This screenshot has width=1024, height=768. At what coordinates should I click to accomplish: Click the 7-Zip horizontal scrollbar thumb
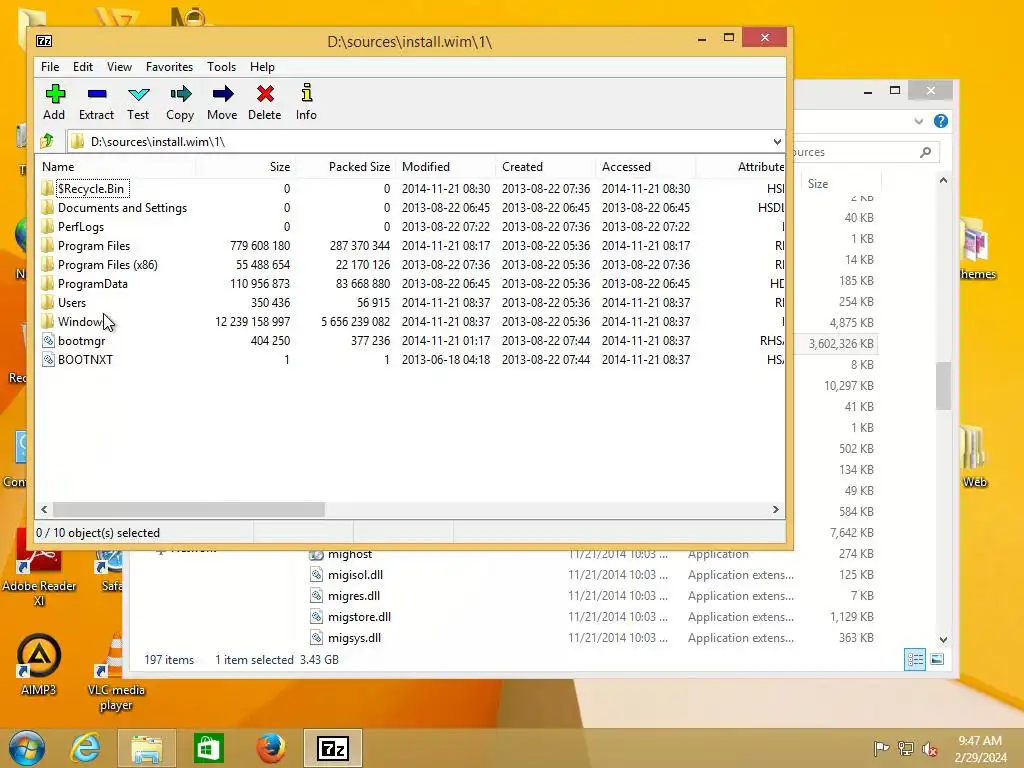(188, 509)
